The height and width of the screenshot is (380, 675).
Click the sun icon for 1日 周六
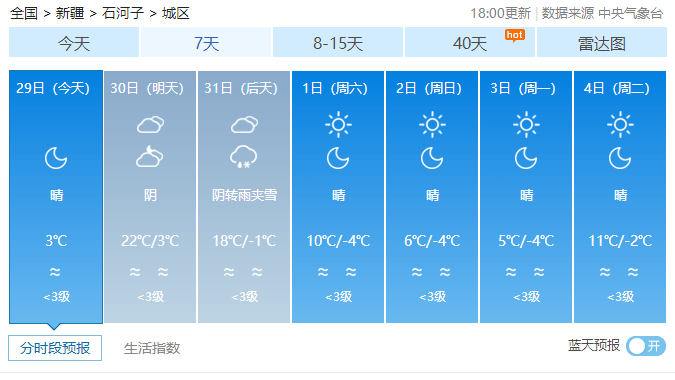pyautogui.click(x=338, y=125)
